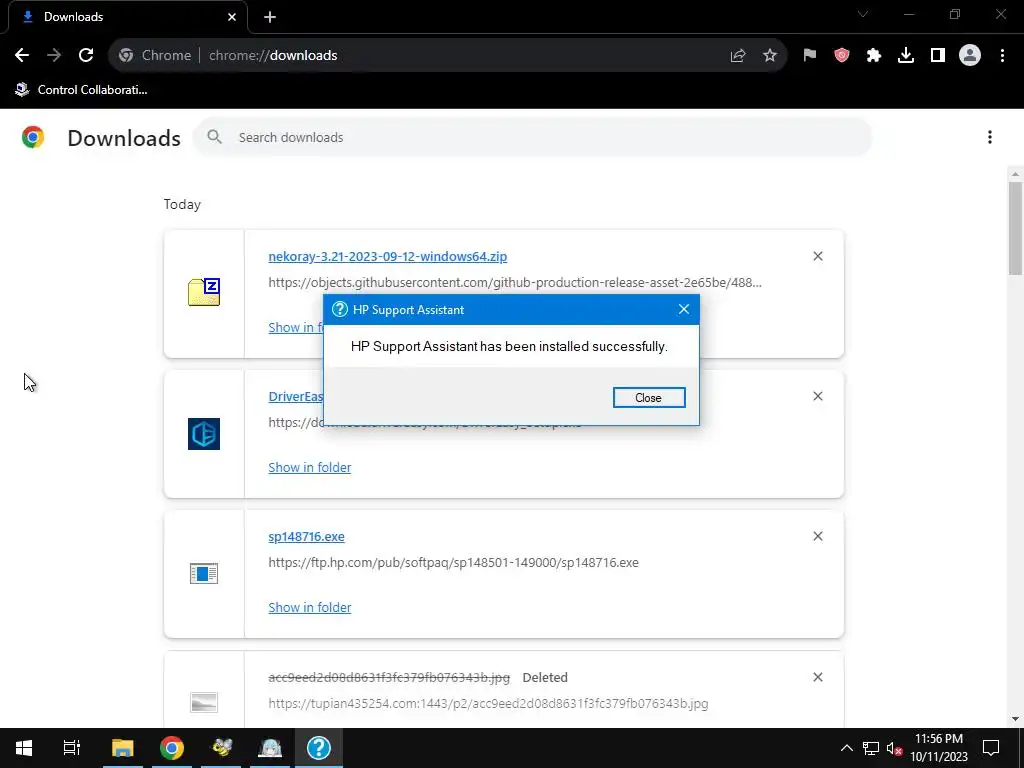Screen dimensions: 1024x768
Task: Open the anime character app on taskbar
Action: [x=270, y=748]
